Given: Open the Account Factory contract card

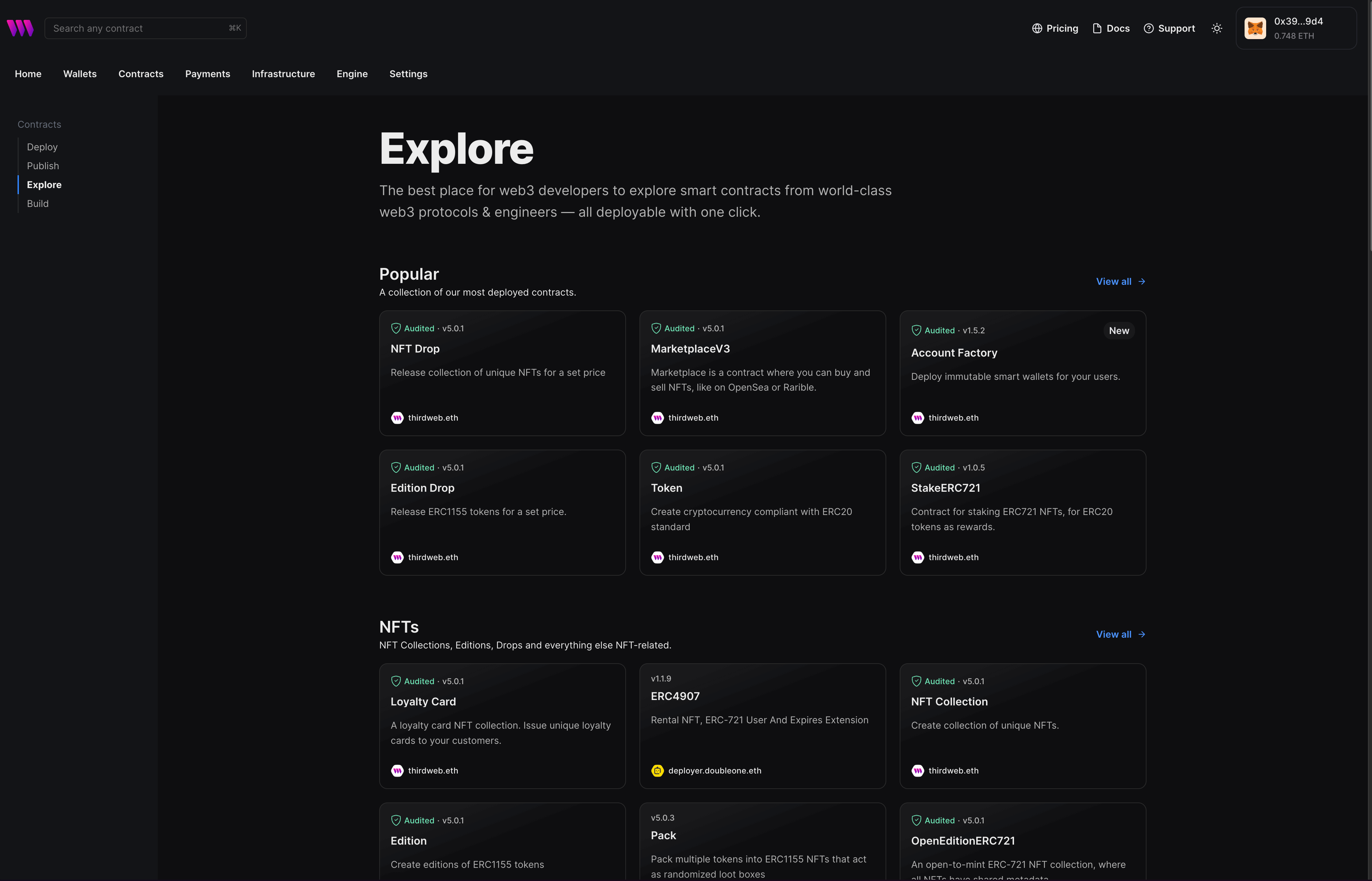Looking at the screenshot, I should click(x=1022, y=373).
